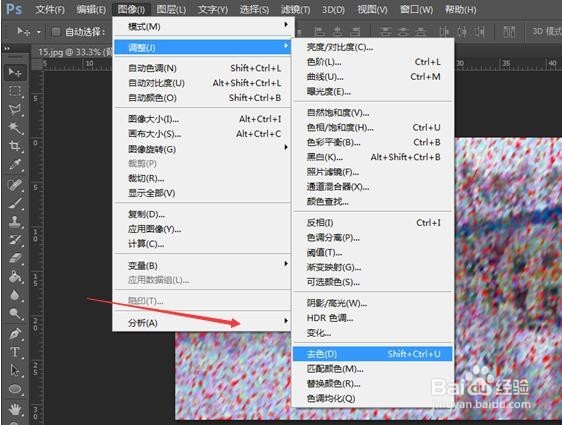This screenshot has width=562, height=425.
Task: Select the Healing Brush tool
Action: click(x=15, y=185)
